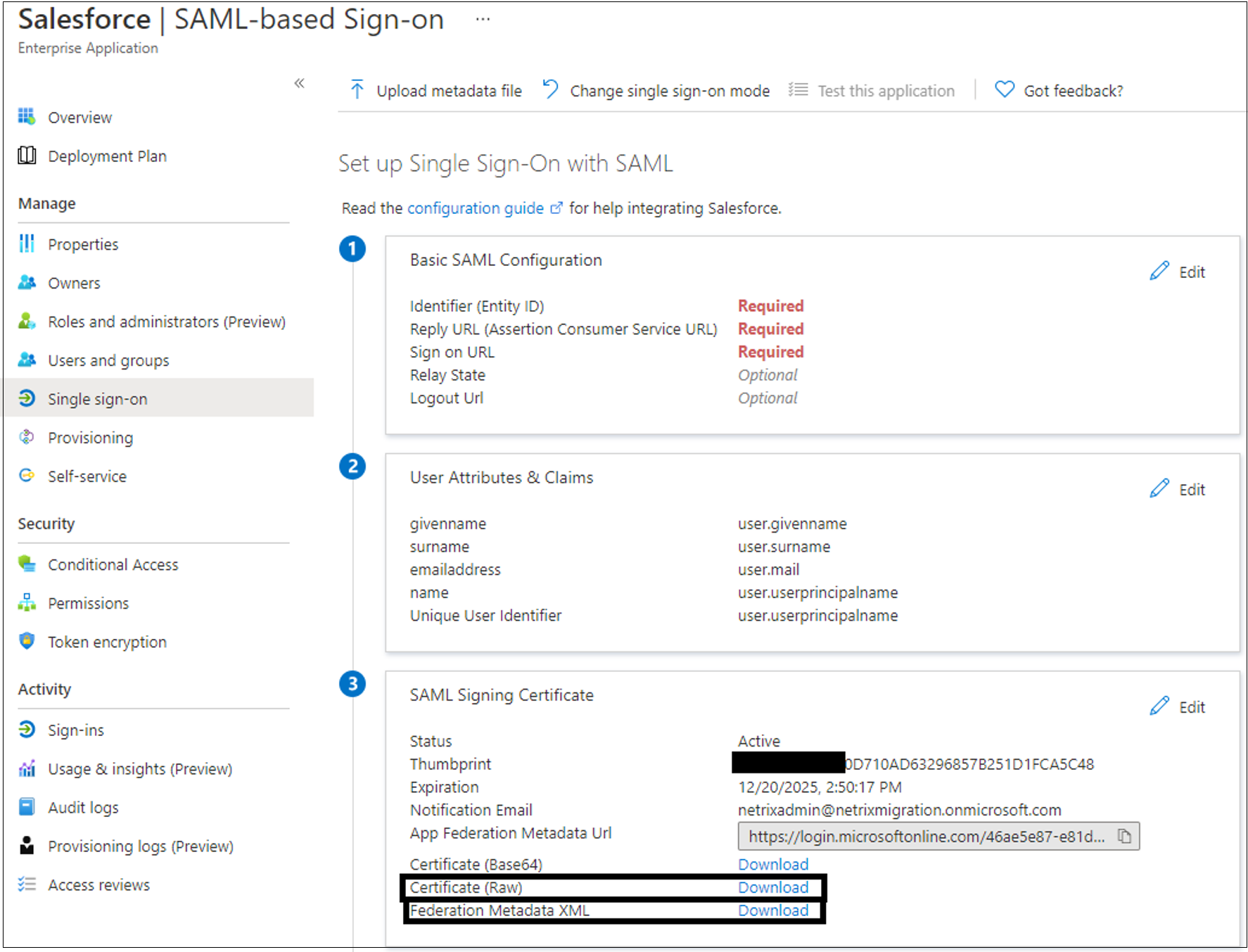Click the user.givenname claim value
This screenshot has width=1248, height=952.
[792, 523]
